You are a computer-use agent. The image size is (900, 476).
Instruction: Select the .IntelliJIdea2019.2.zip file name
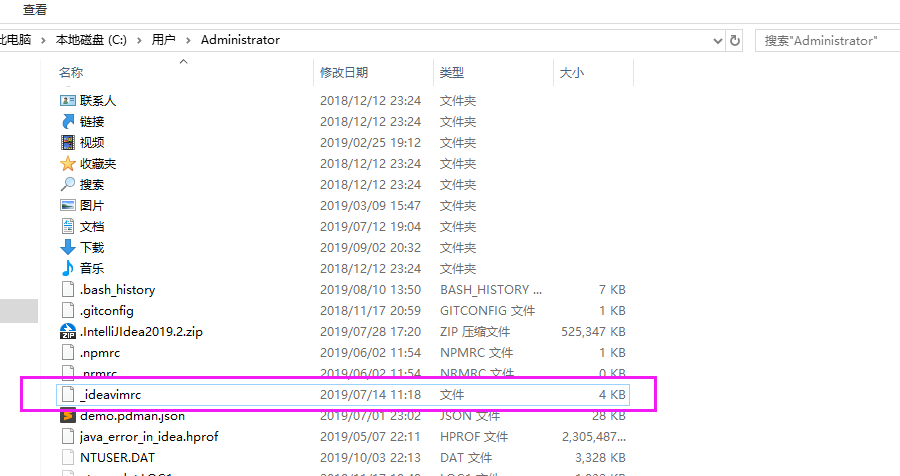click(141, 331)
